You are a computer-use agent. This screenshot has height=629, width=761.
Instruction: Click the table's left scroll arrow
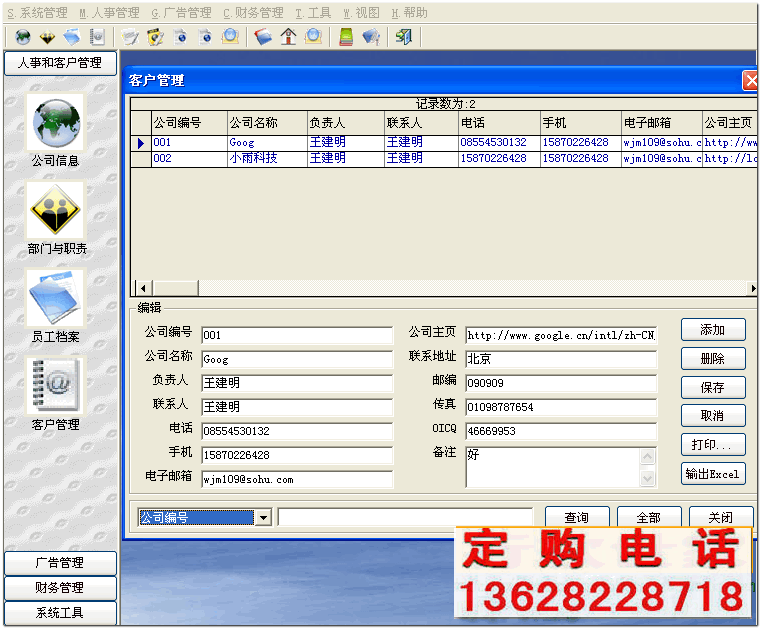tap(143, 288)
